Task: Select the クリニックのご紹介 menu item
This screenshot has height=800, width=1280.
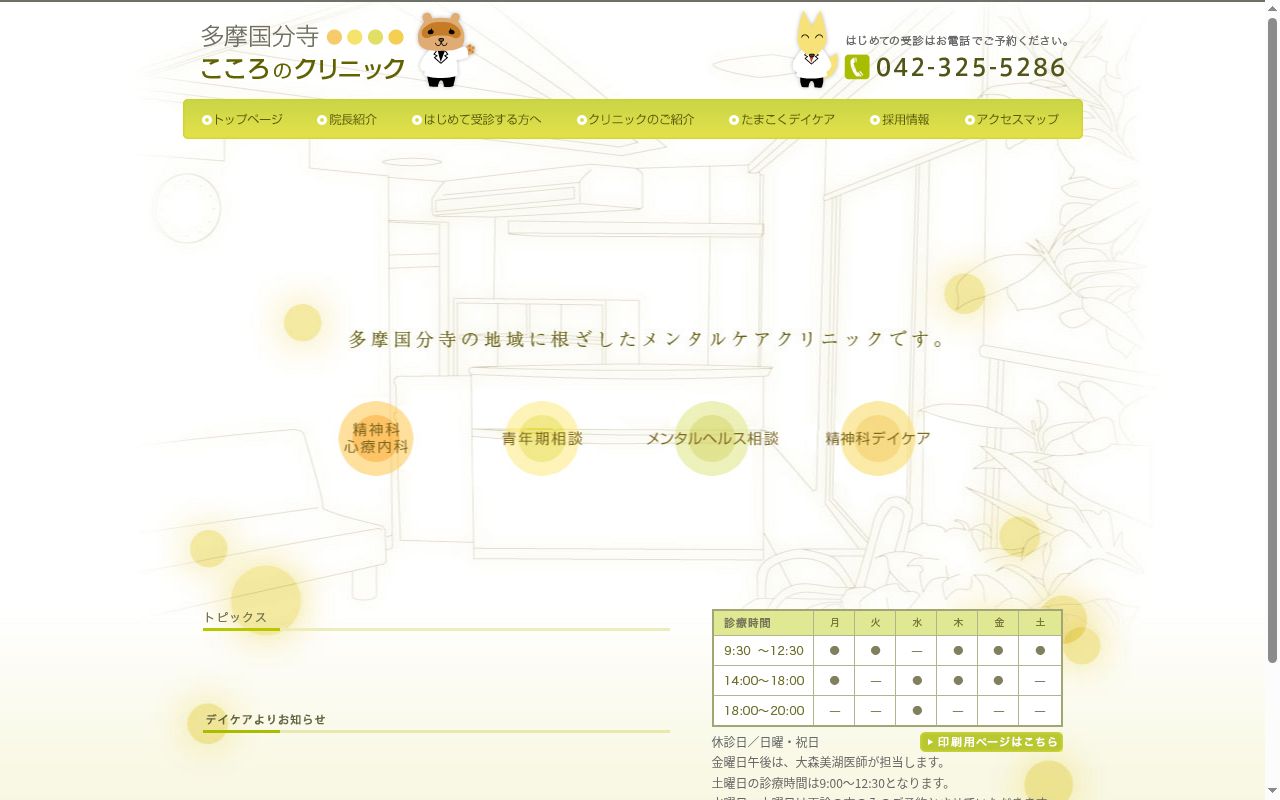Action: coord(635,119)
